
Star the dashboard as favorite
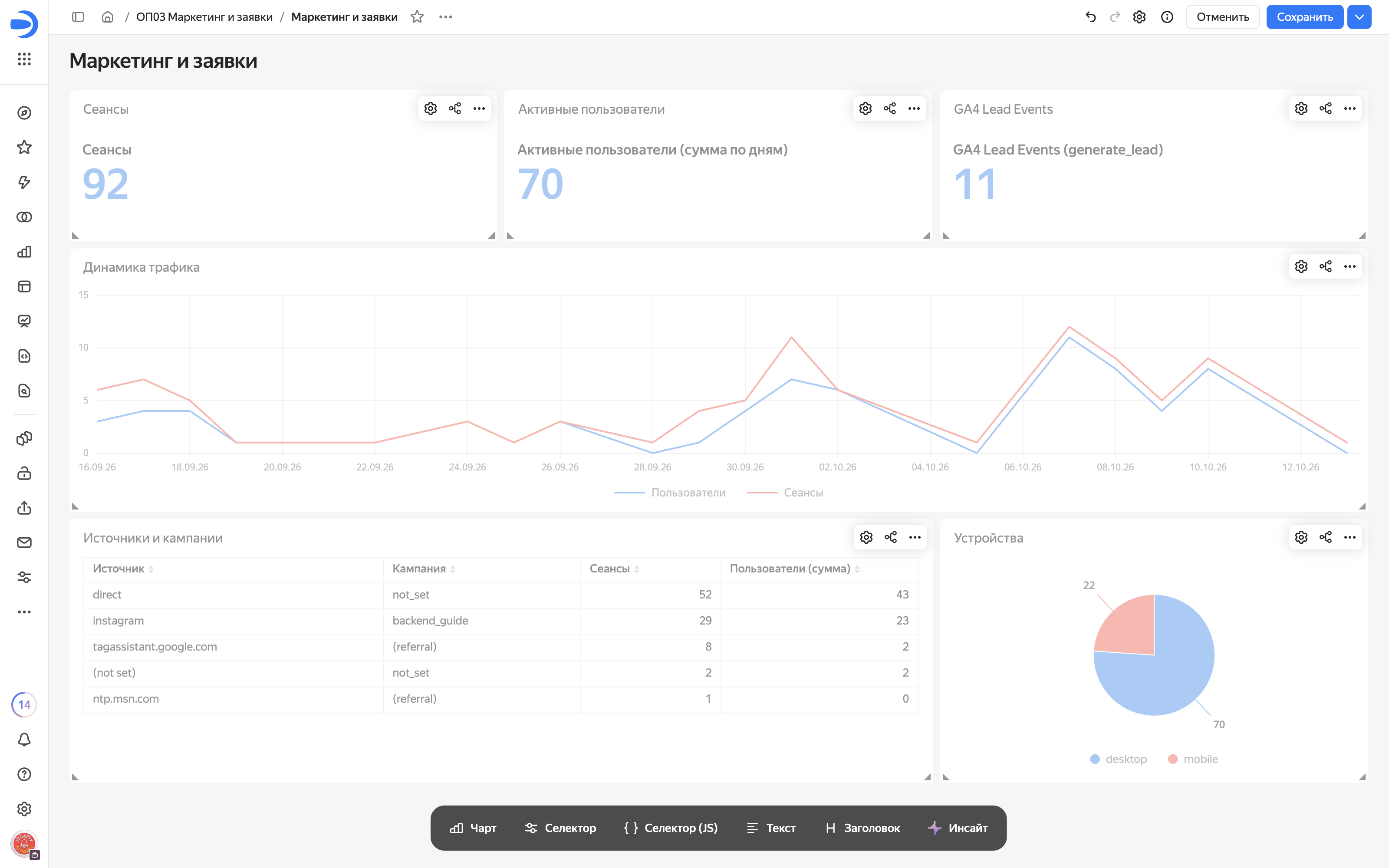(417, 16)
